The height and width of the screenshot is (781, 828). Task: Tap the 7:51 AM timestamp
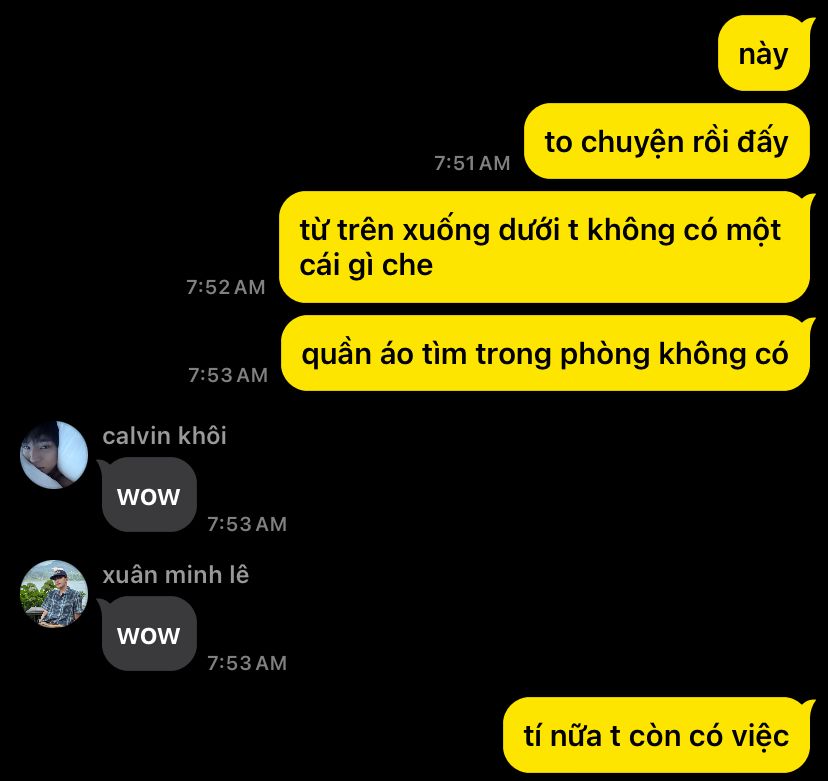(x=472, y=163)
